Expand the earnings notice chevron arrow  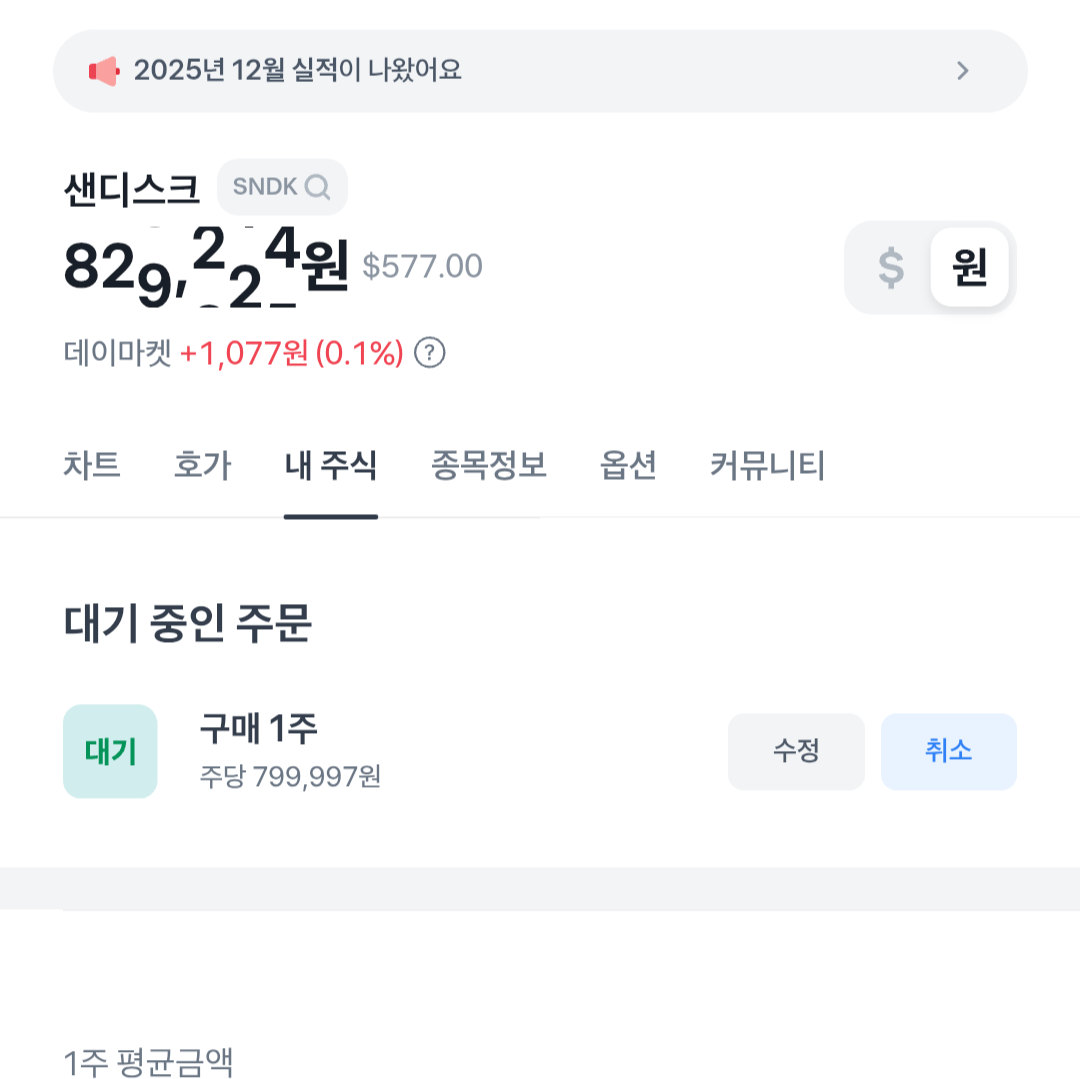tap(963, 71)
